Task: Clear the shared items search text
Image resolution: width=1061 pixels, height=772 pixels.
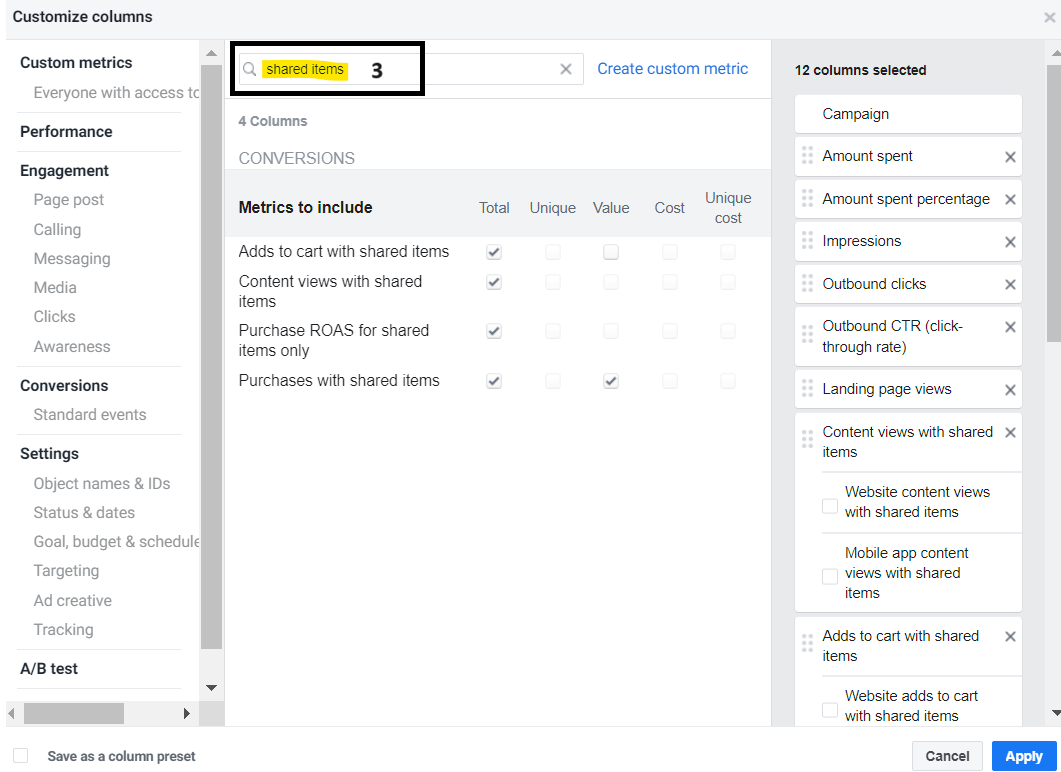Action: point(565,69)
